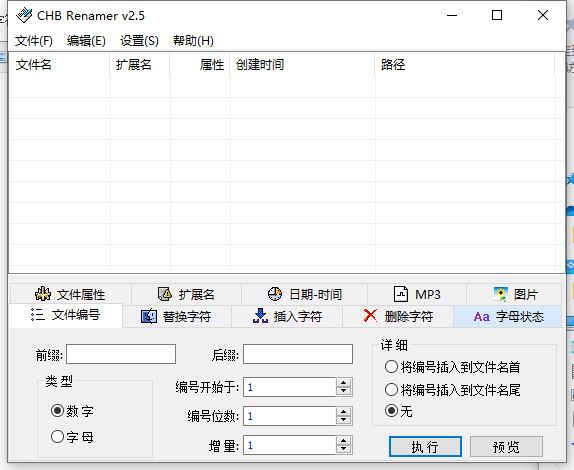This screenshot has height=470, width=574.
Task: Focus the 前缀 text field
Action: tap(121, 354)
